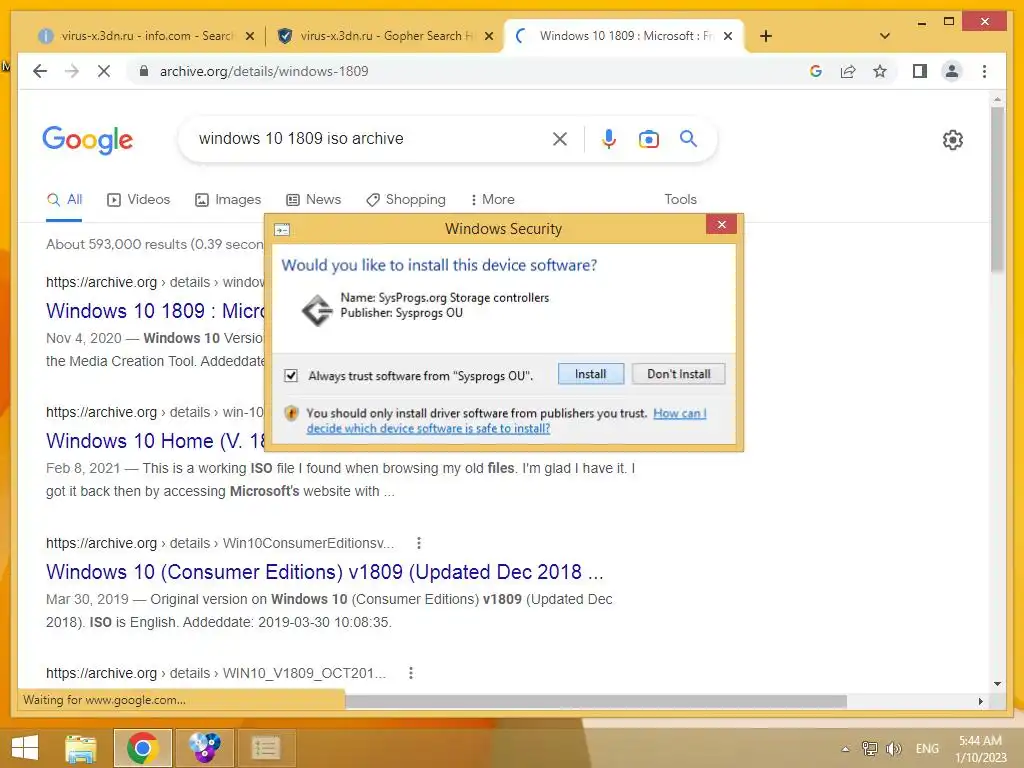Open the volume tray icon
The image size is (1024, 768).
coord(893,748)
